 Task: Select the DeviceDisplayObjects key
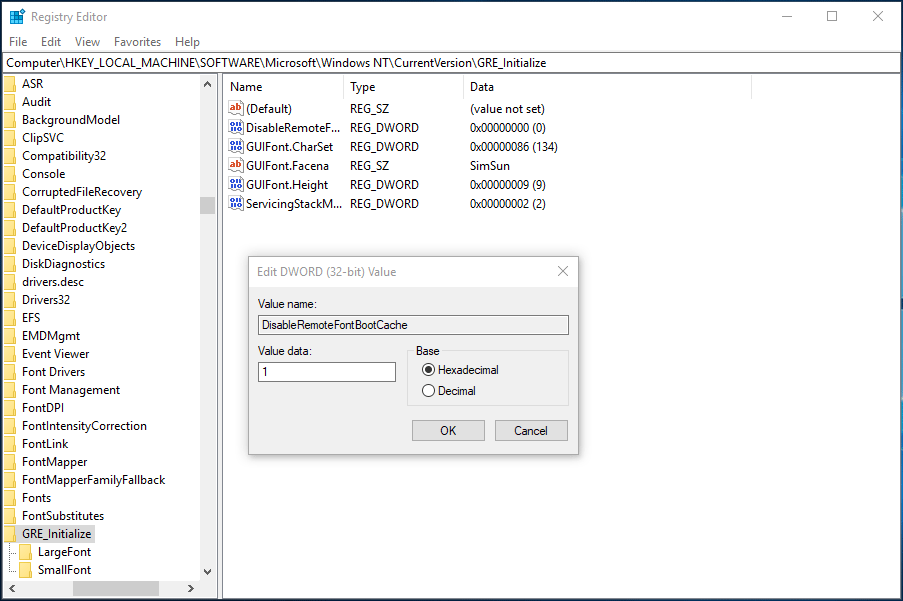[78, 246]
